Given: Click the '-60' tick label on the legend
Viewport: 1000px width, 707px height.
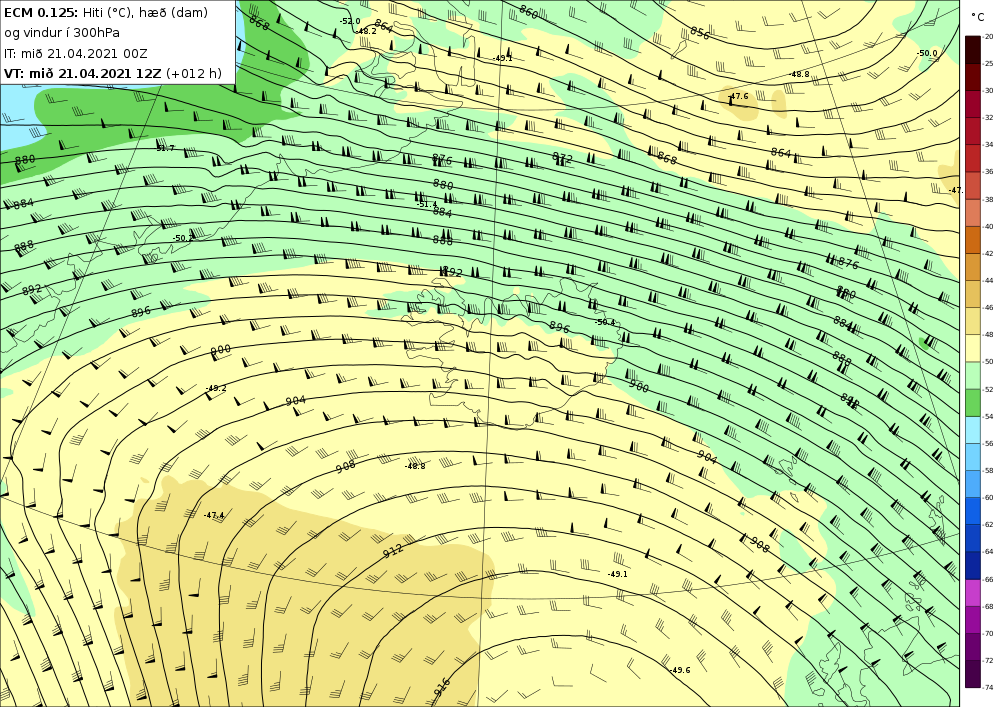Looking at the screenshot, I should click(988, 498).
